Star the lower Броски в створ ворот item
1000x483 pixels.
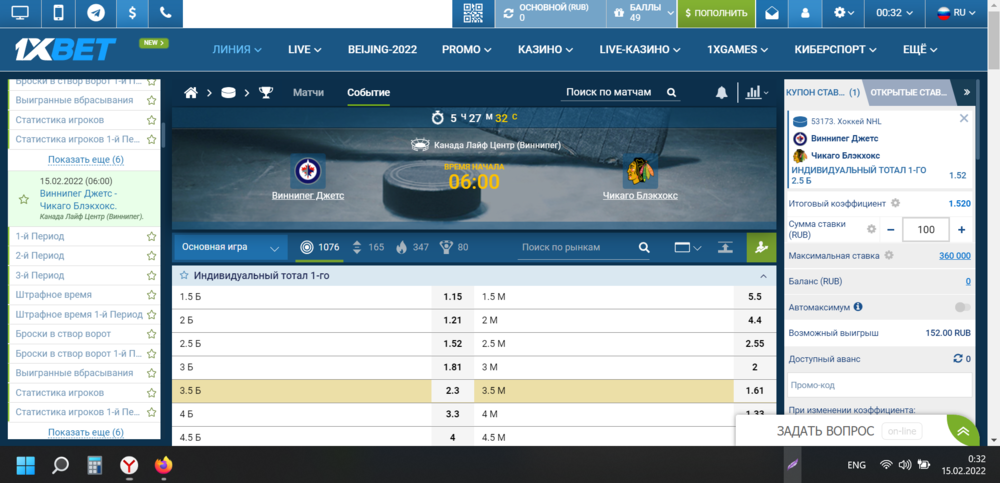tap(151, 334)
